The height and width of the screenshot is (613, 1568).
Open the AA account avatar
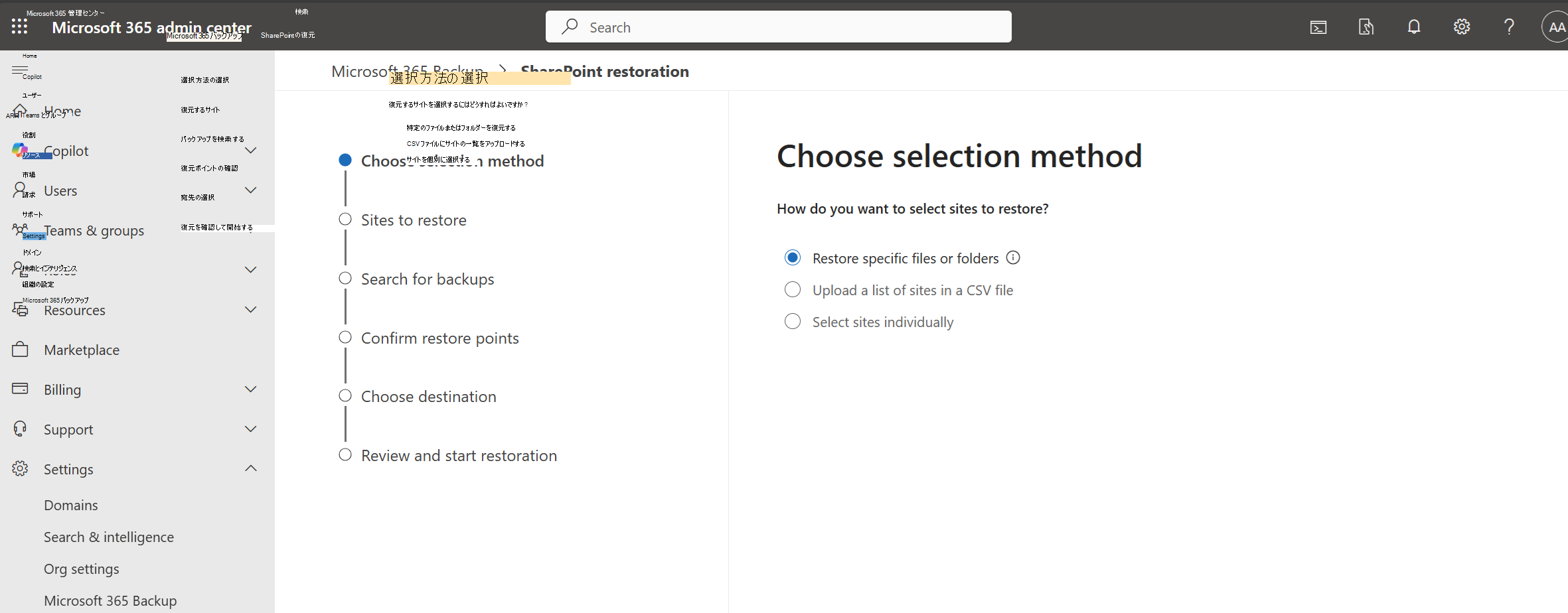(1555, 27)
